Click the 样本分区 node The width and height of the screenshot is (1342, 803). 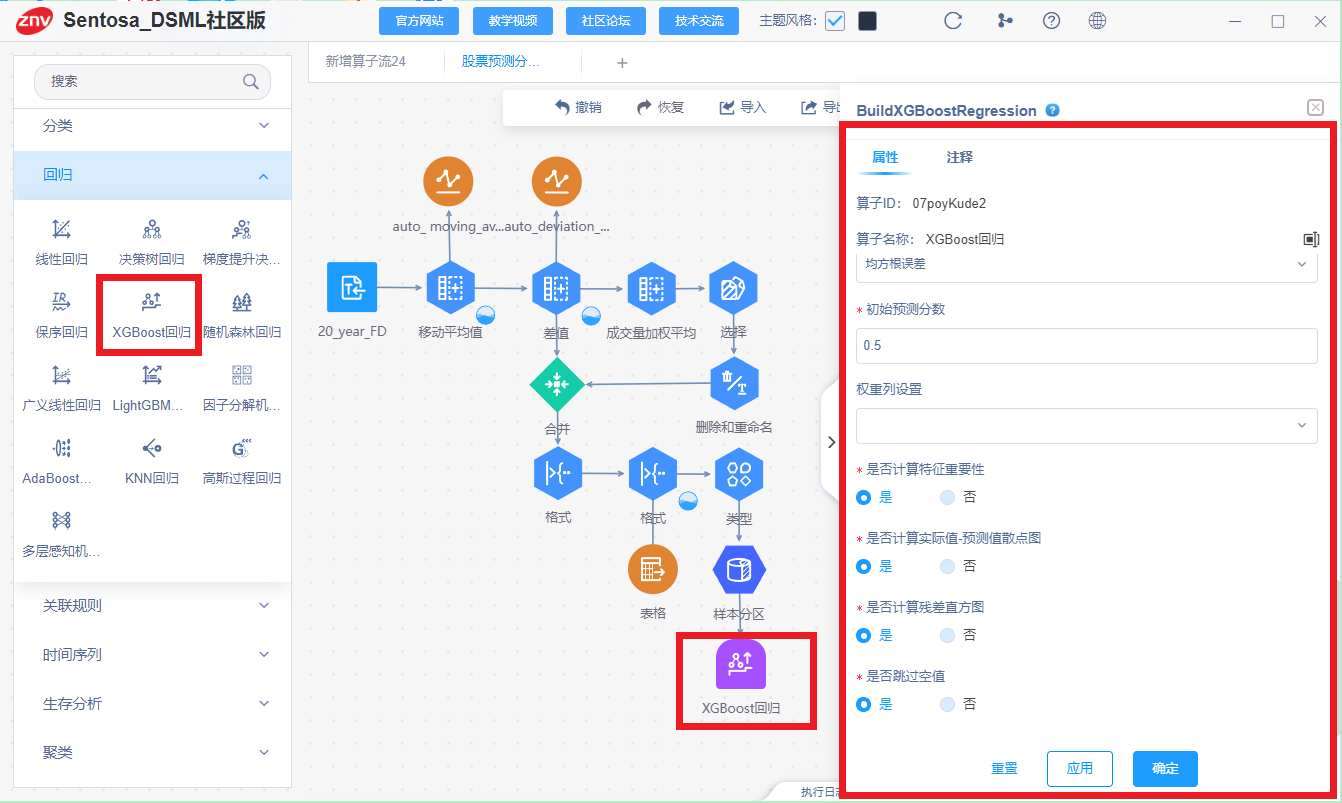(x=739, y=569)
